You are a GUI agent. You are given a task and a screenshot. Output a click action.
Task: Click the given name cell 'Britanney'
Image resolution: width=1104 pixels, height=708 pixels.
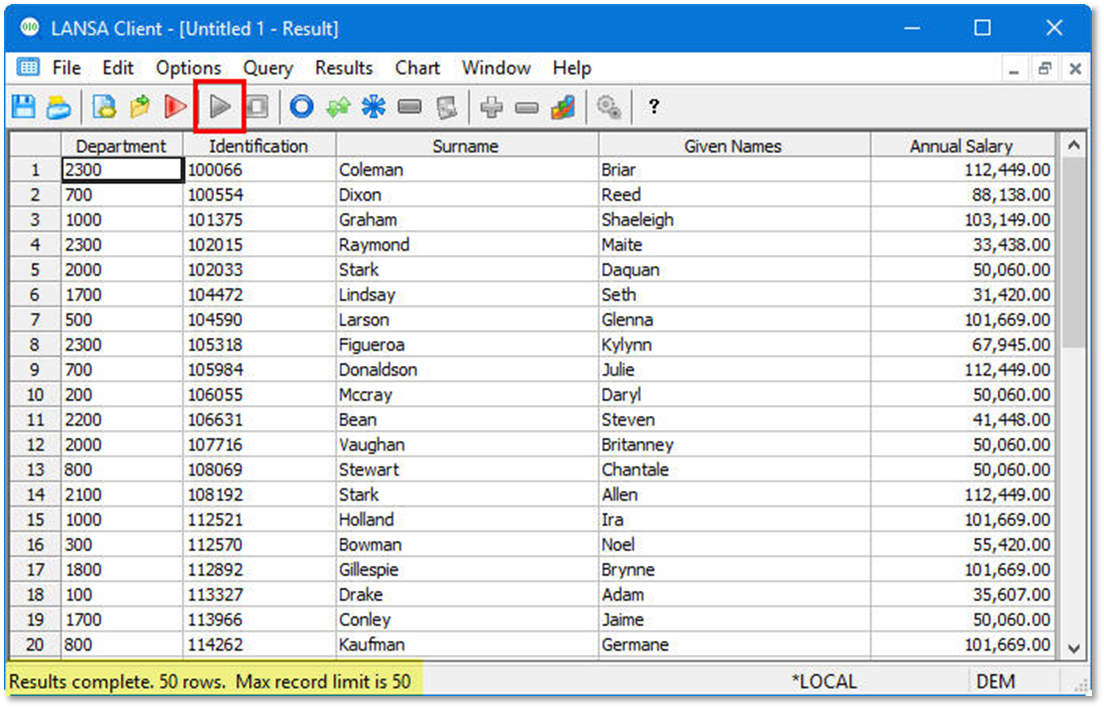tap(734, 445)
